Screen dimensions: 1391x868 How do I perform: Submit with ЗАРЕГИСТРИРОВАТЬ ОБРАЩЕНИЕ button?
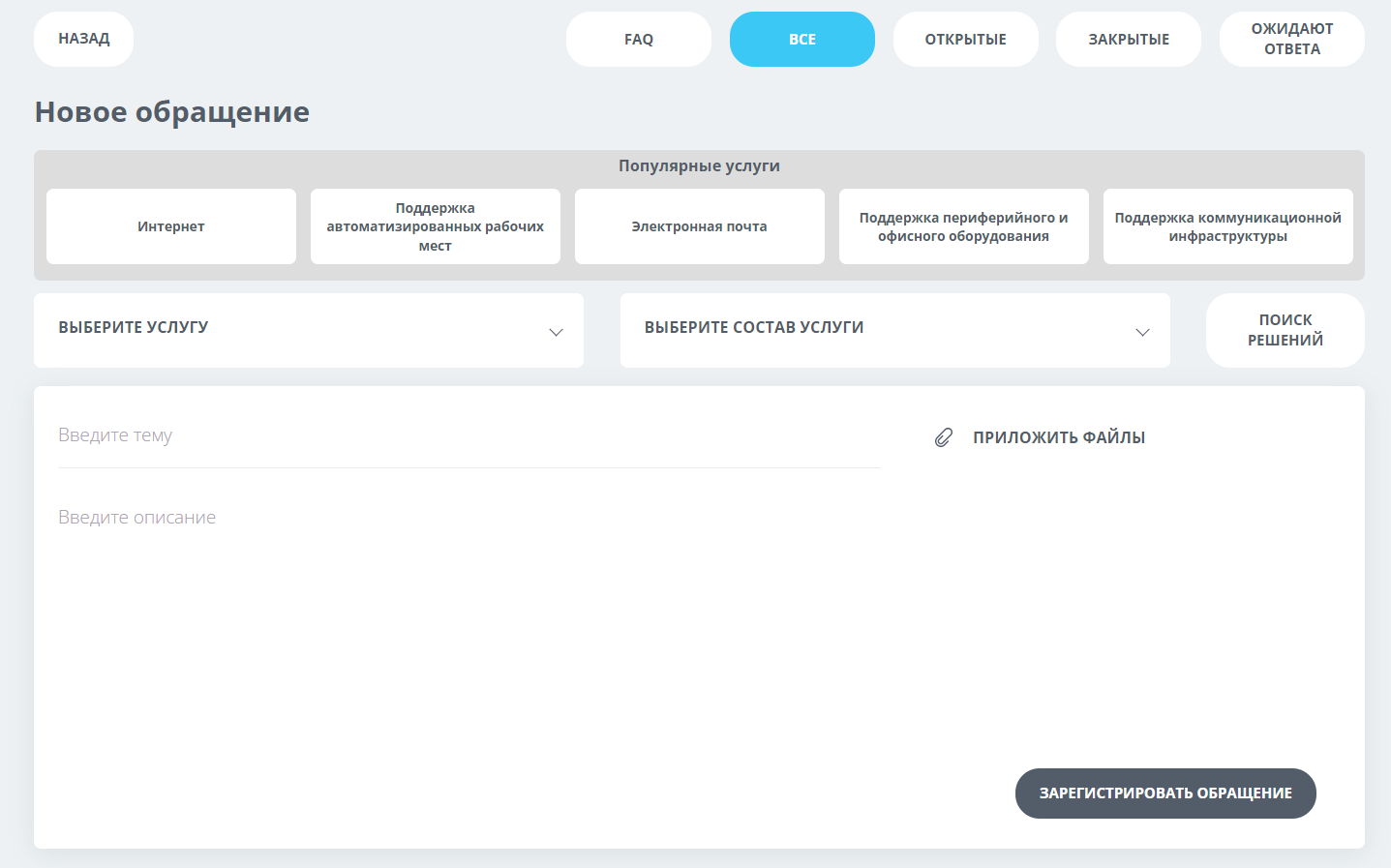coord(1165,793)
